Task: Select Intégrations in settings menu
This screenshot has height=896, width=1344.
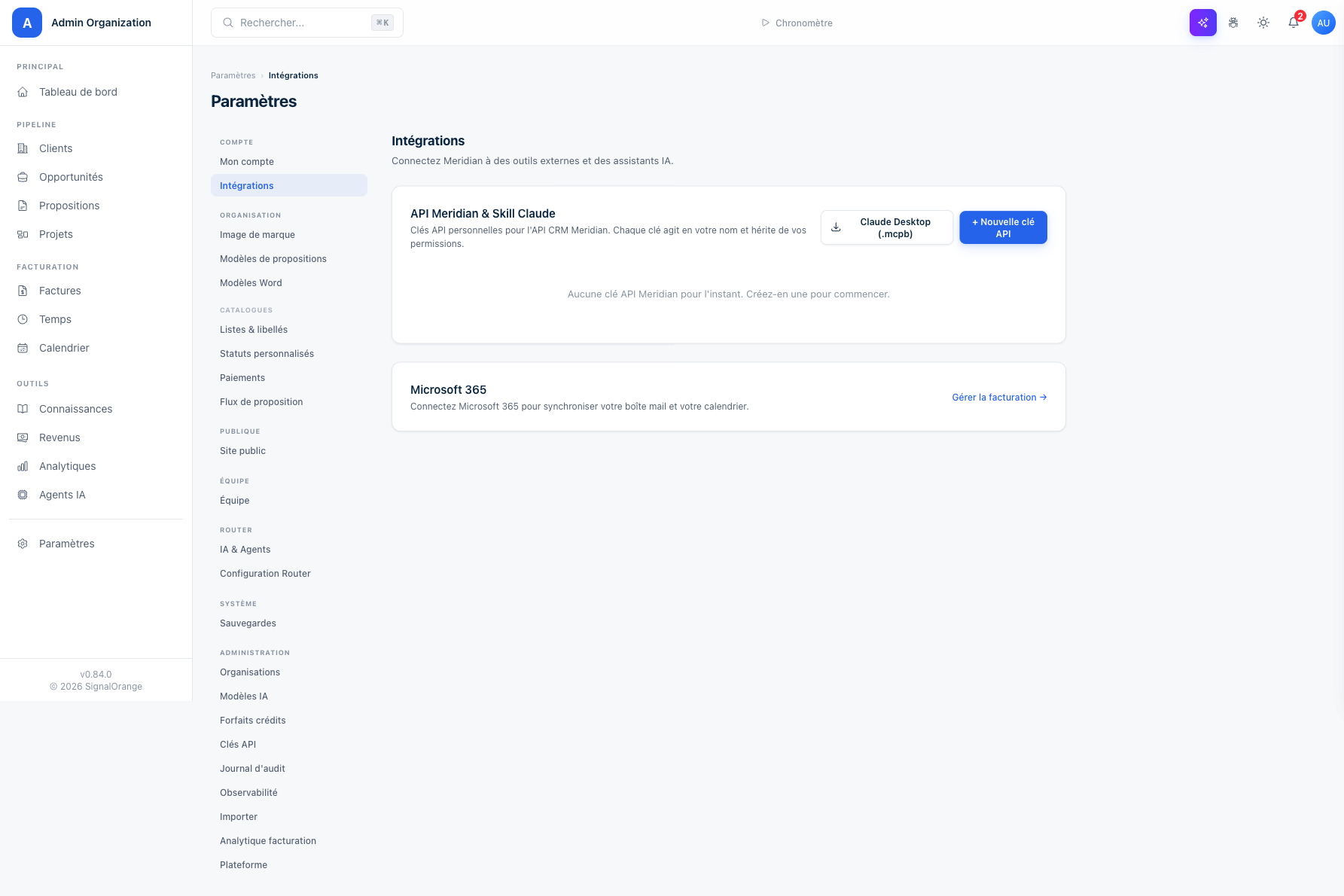Action: 289,185
